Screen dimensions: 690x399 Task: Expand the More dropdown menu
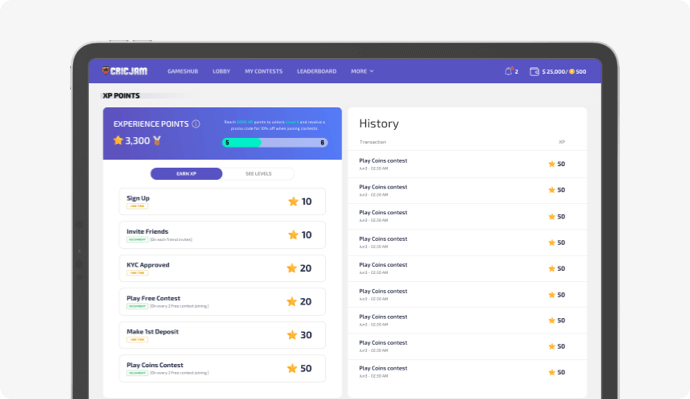(x=362, y=71)
